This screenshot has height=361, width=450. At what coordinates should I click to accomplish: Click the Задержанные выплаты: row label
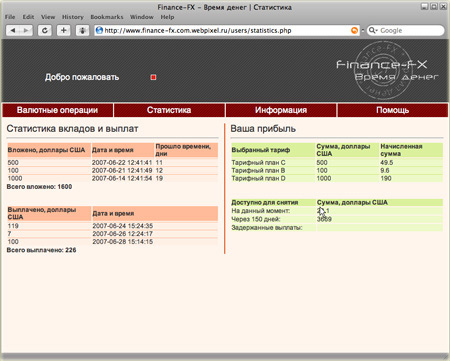click(267, 228)
